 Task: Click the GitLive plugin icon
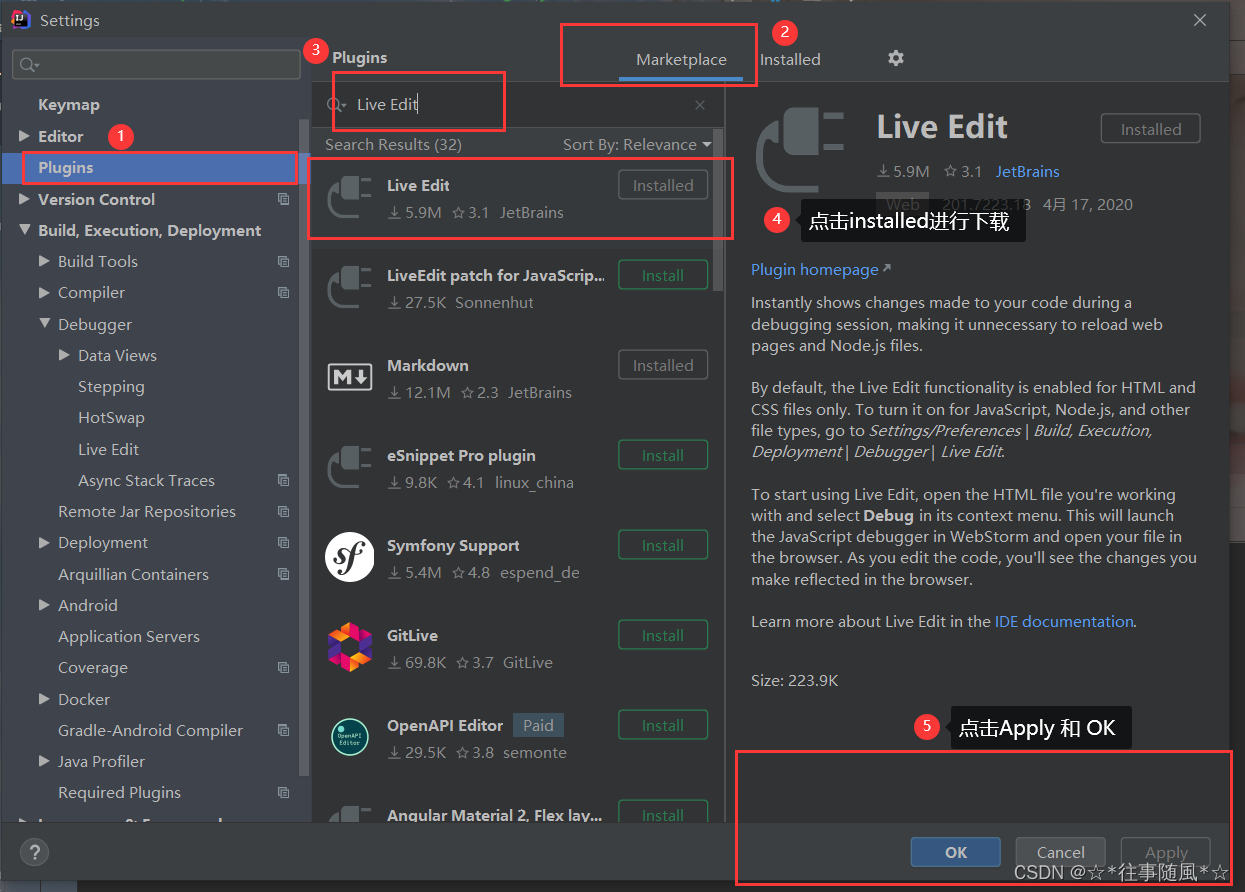pos(350,645)
